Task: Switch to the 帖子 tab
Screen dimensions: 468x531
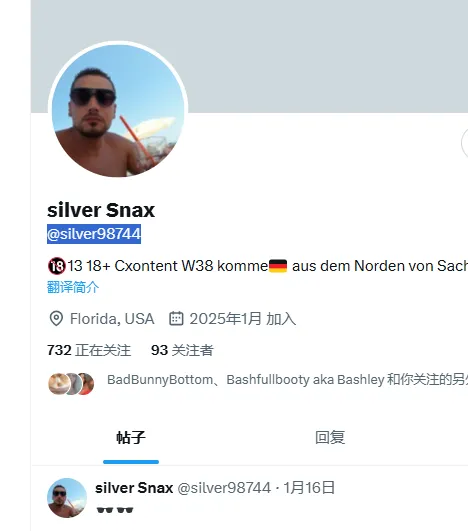Action: (131, 438)
